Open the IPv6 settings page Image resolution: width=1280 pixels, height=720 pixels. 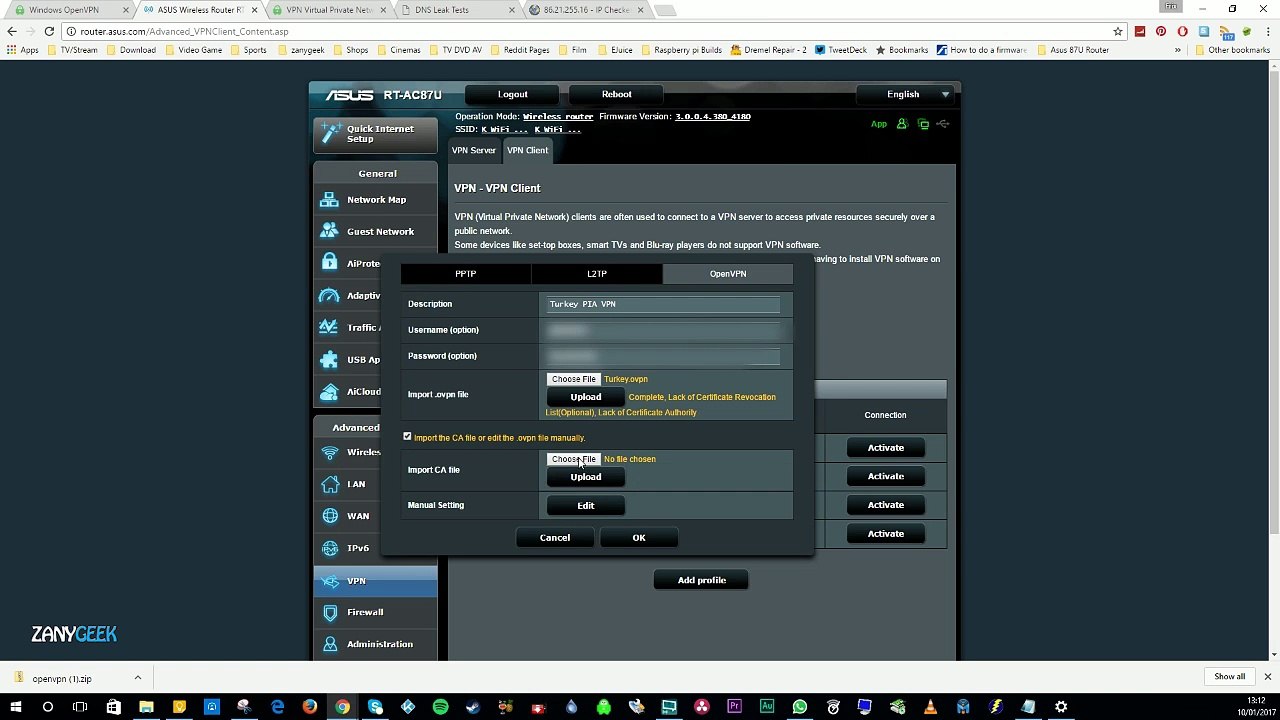pos(375,548)
